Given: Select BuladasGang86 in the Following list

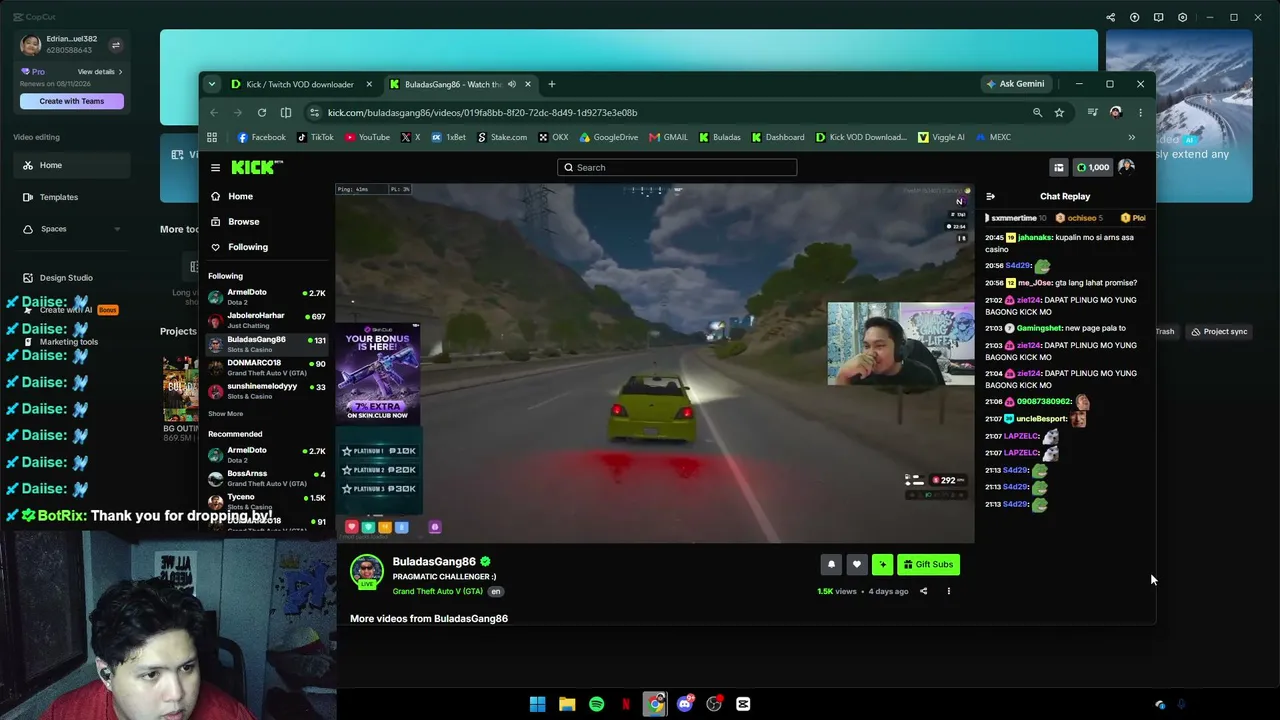Looking at the screenshot, I should [267, 343].
